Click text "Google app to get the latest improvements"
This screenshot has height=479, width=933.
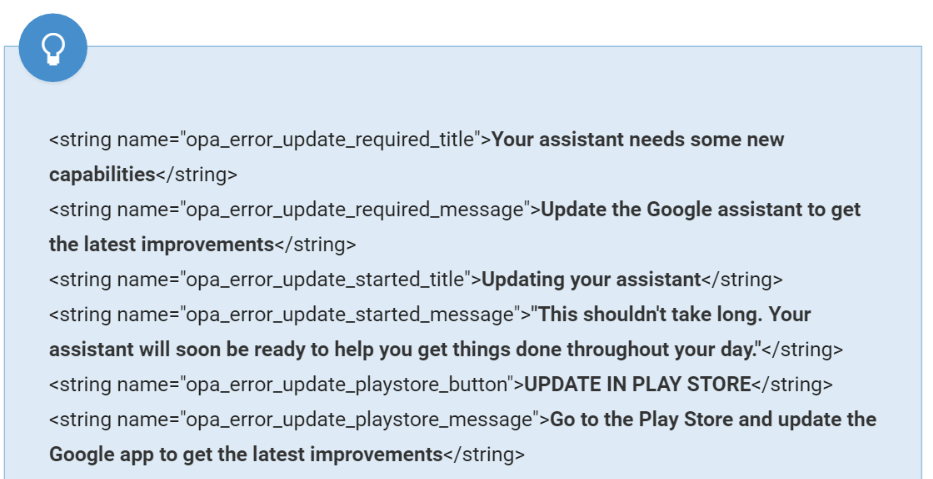coord(245,454)
